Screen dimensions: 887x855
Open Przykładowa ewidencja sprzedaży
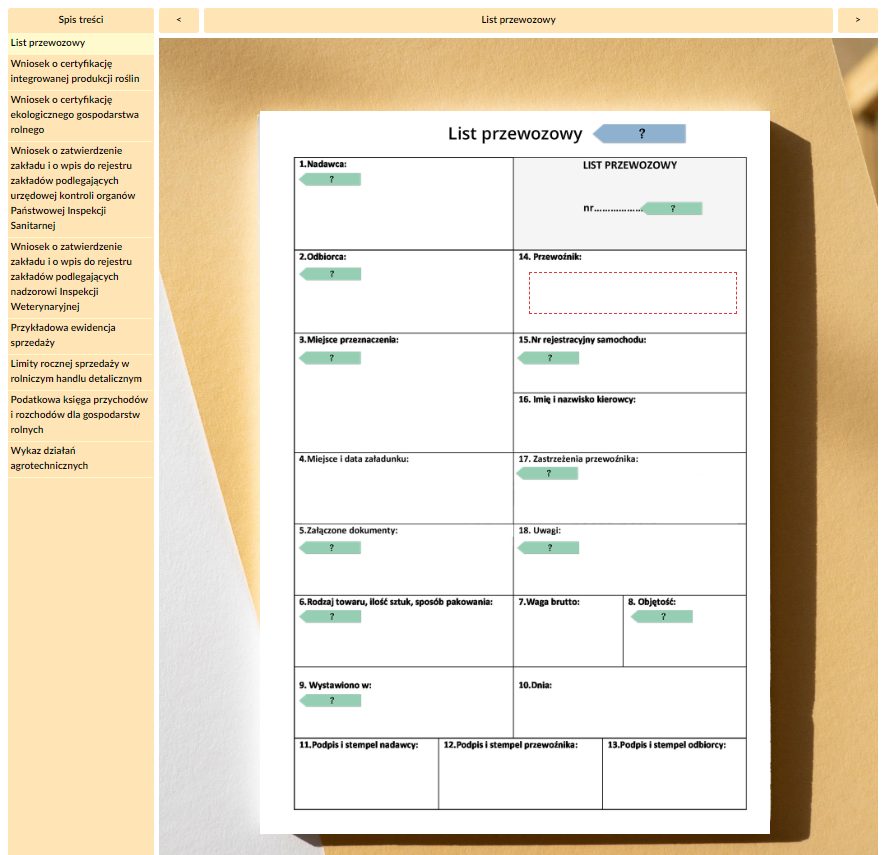(x=81, y=336)
